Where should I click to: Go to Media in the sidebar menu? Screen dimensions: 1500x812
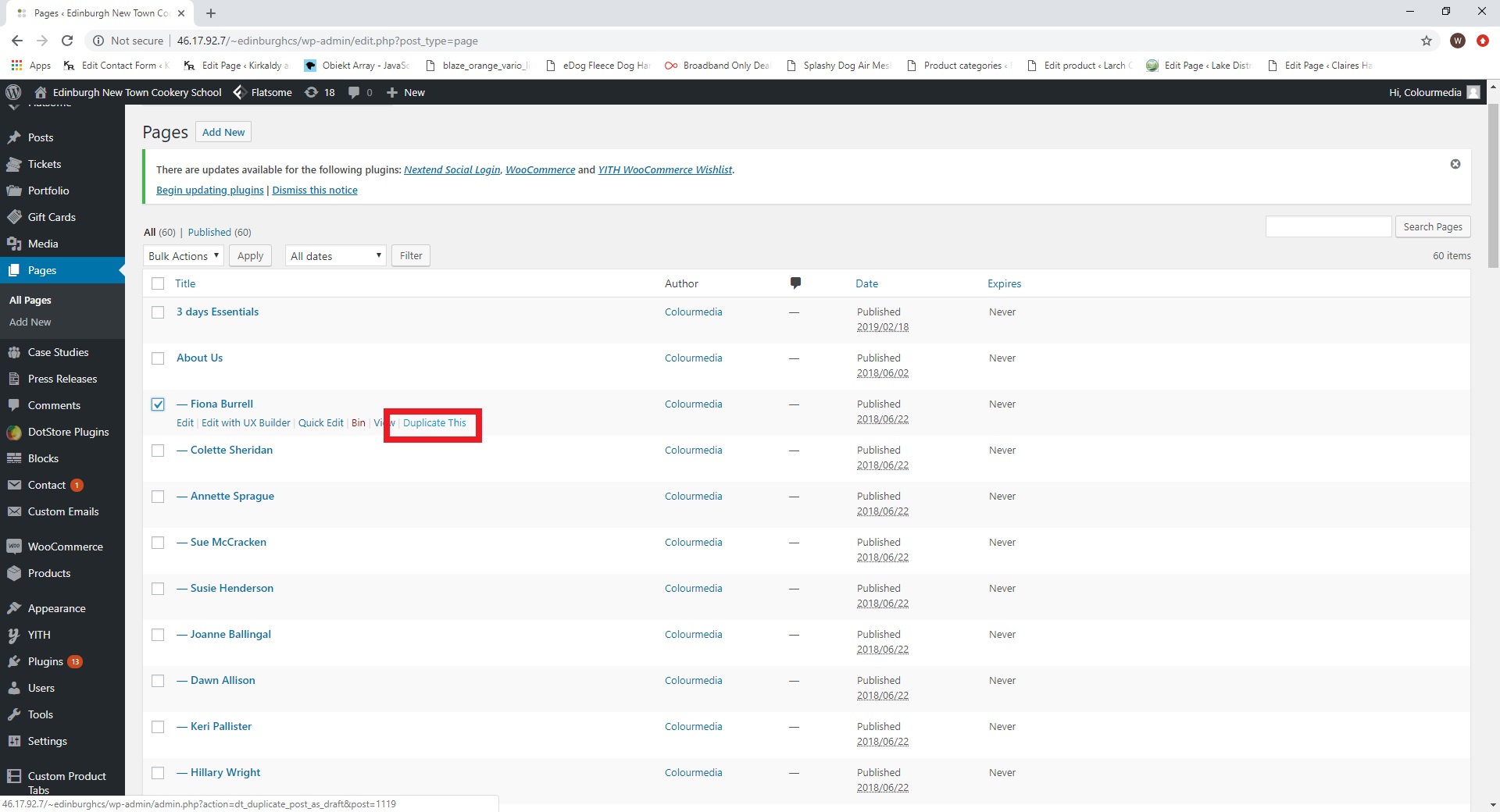[43, 244]
